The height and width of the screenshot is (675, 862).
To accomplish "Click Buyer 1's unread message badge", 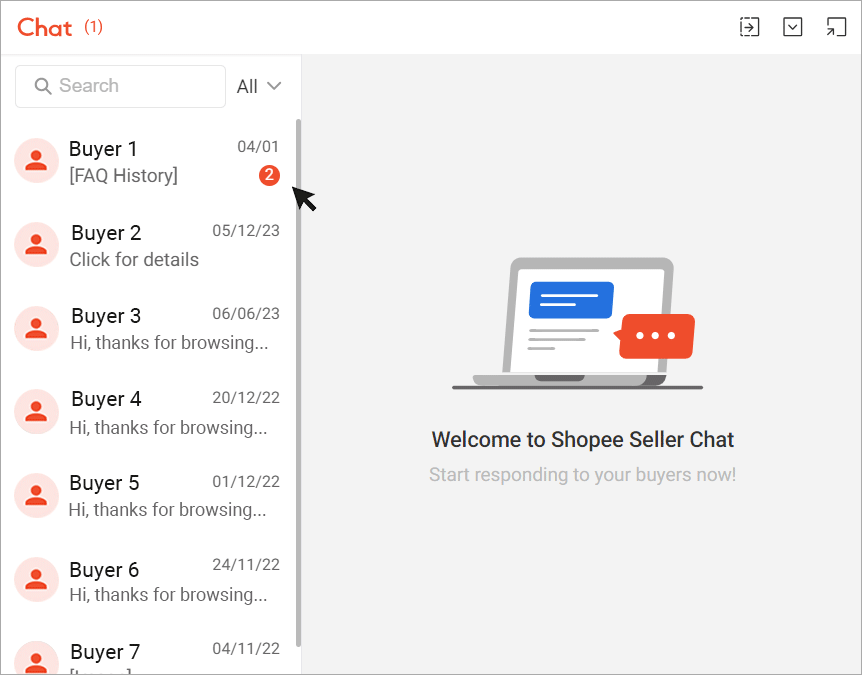I will click(x=268, y=175).
